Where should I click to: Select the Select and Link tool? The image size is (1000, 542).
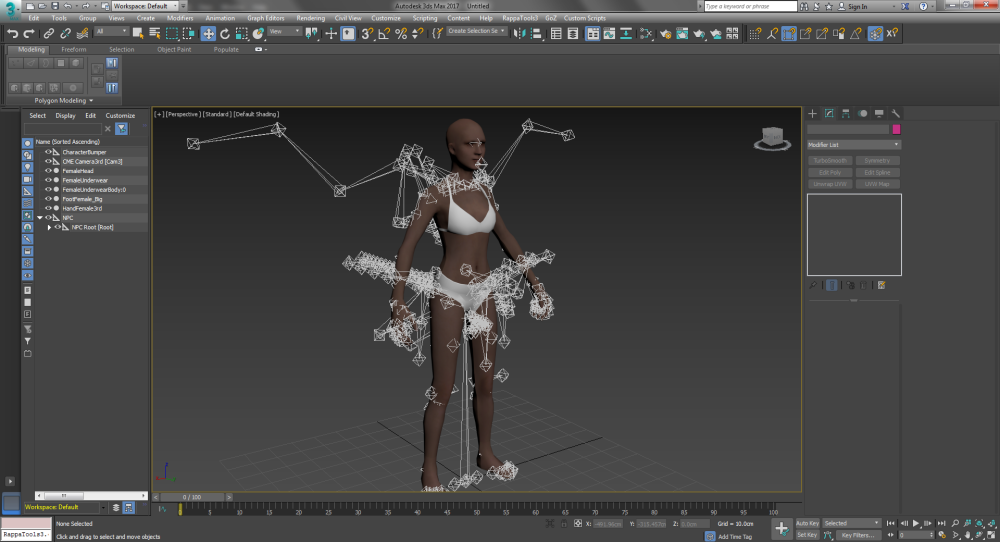click(x=48, y=34)
